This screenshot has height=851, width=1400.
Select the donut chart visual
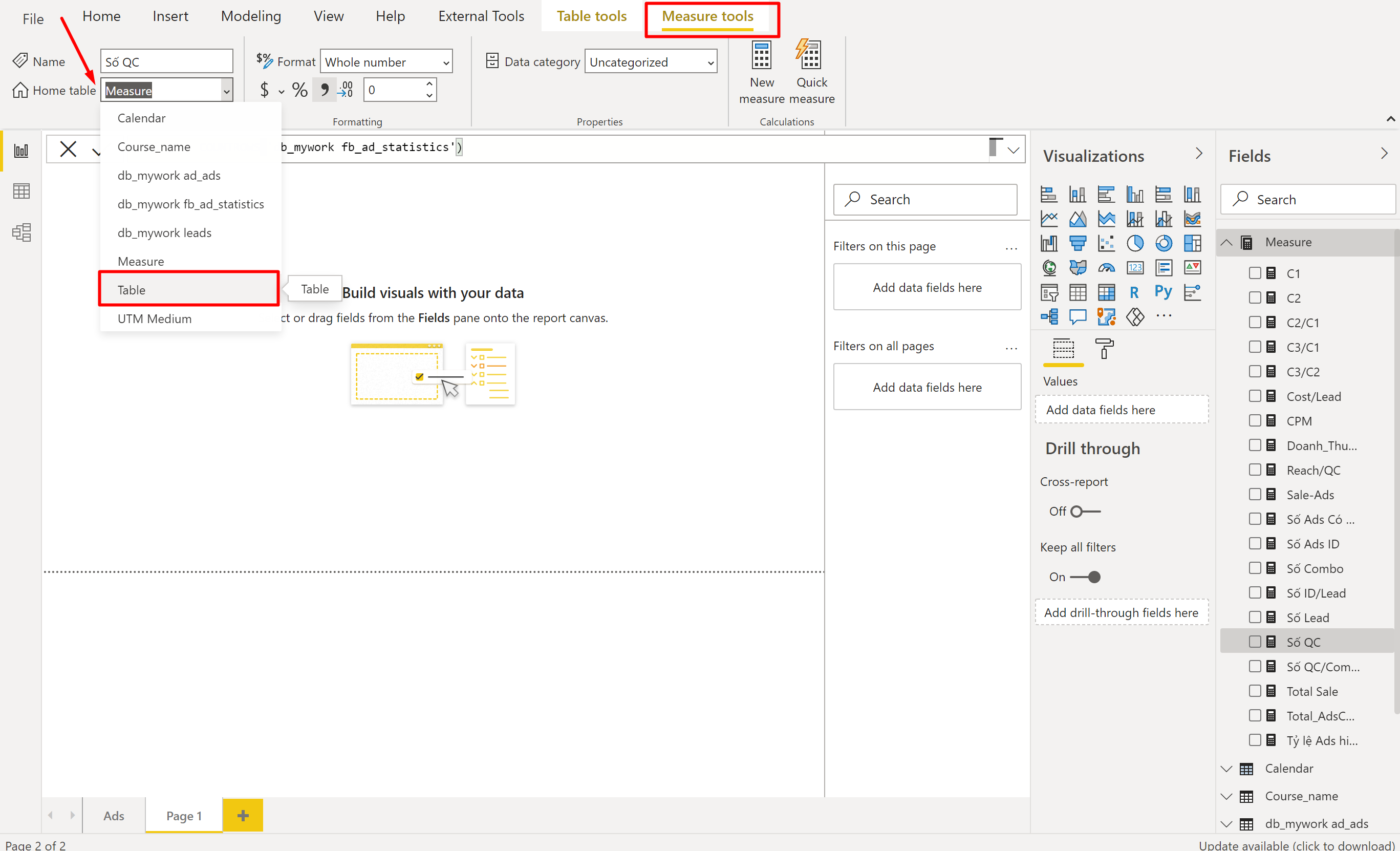(1163, 243)
